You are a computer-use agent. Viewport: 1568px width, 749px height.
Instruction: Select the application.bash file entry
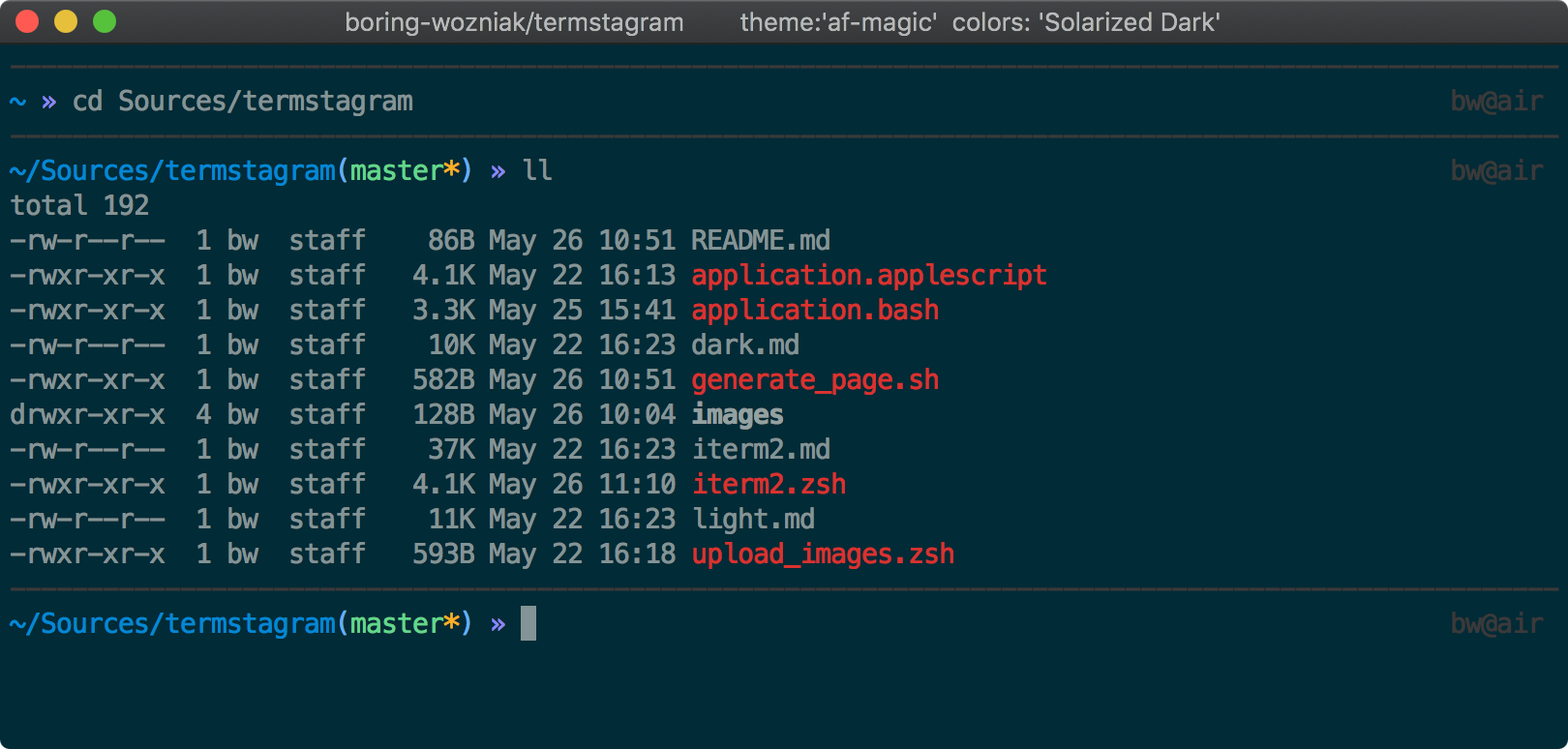click(814, 310)
